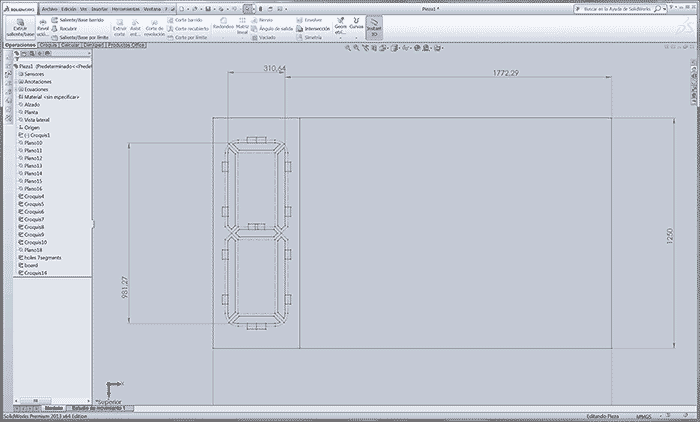Open Geometría de referencia tool
Image resolution: width=700 pixels, height=422 pixels.
tap(341, 25)
